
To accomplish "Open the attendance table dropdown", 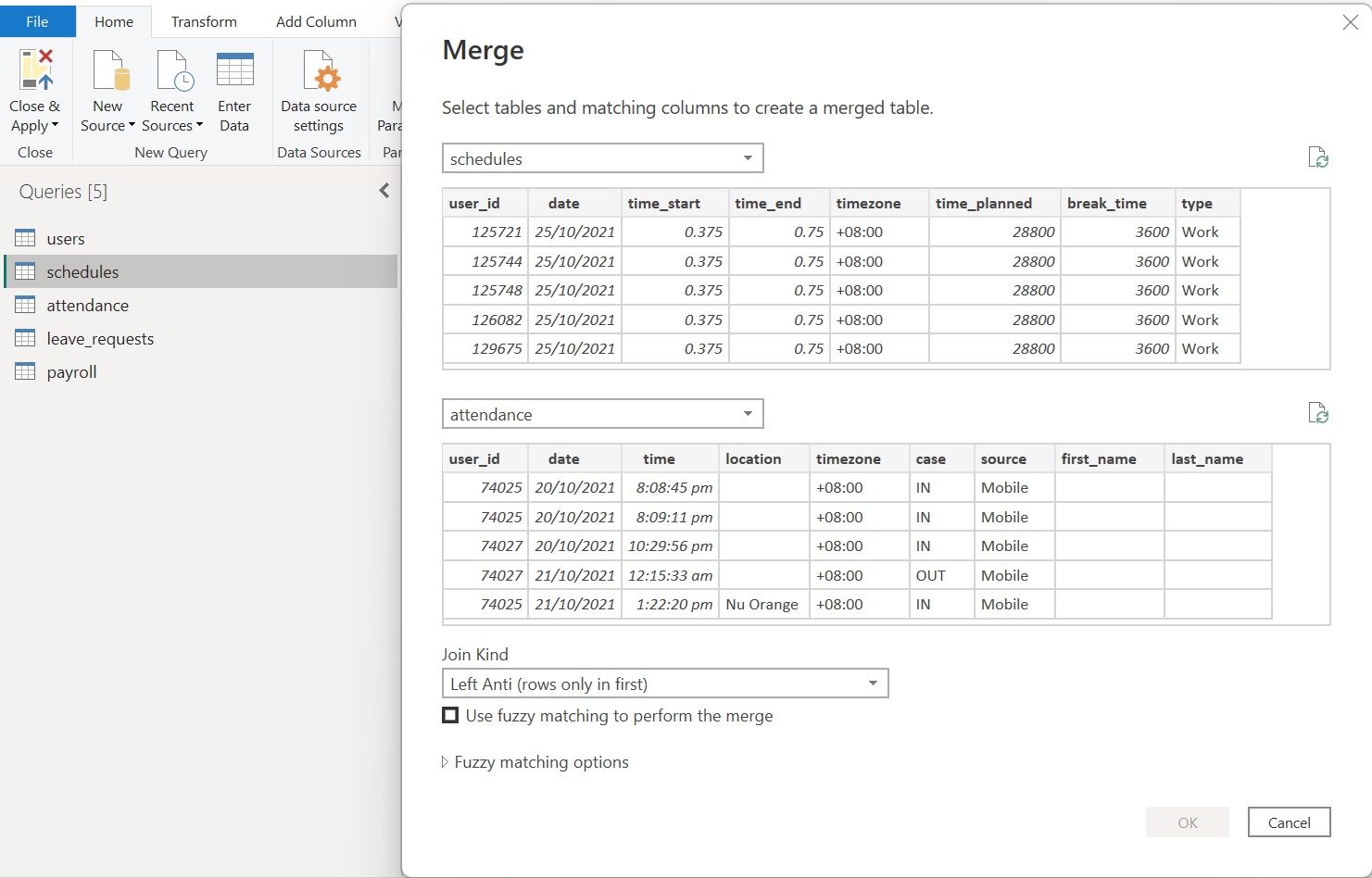I will point(603,414).
